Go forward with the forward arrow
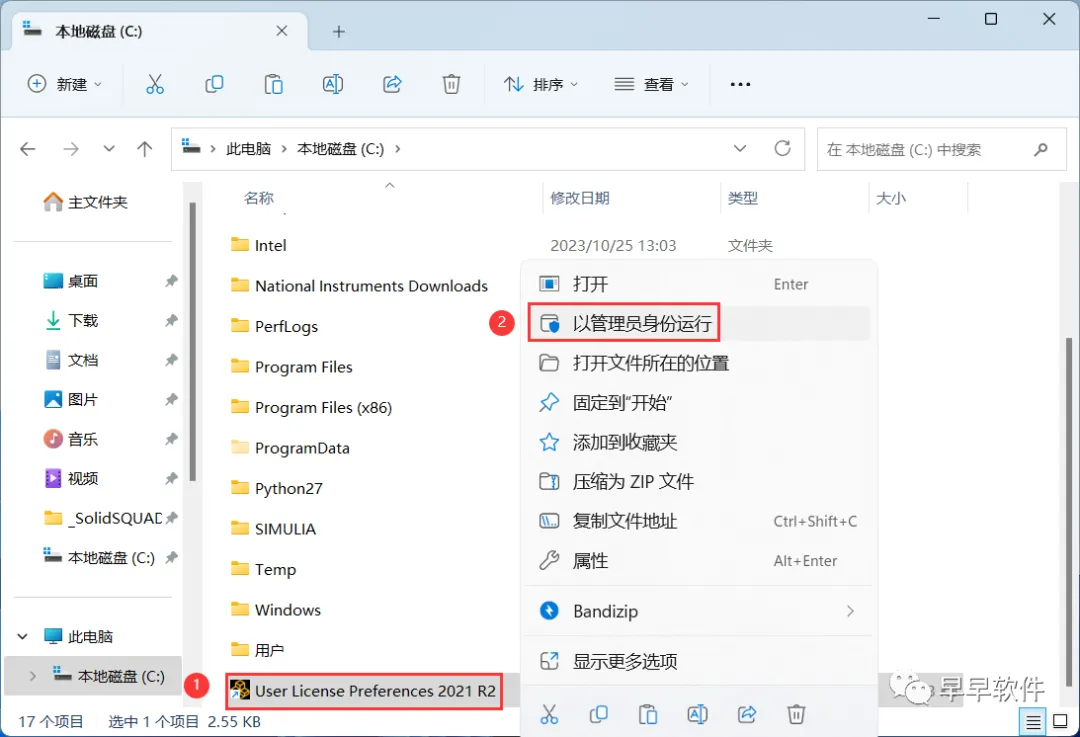 71,149
